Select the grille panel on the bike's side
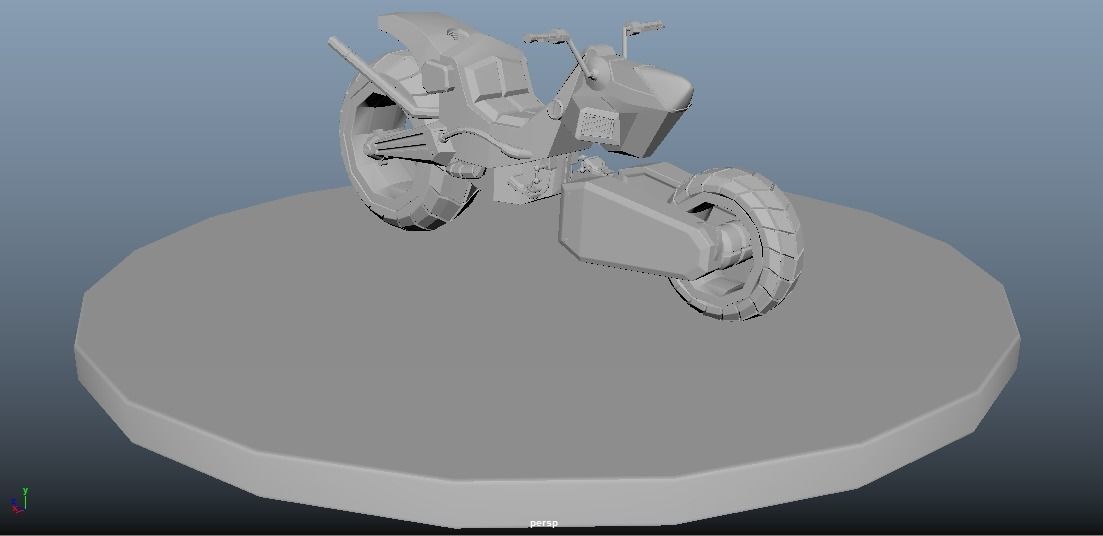Screen dimensions: 1103x536 click(597, 127)
